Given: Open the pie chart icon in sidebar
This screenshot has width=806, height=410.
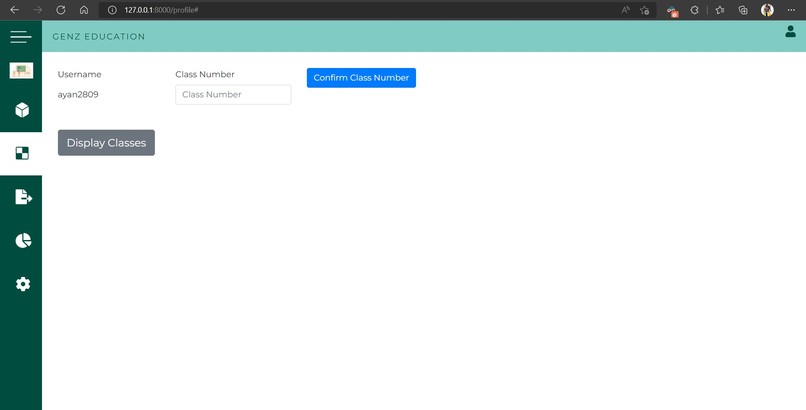Looking at the screenshot, I should (x=23, y=240).
